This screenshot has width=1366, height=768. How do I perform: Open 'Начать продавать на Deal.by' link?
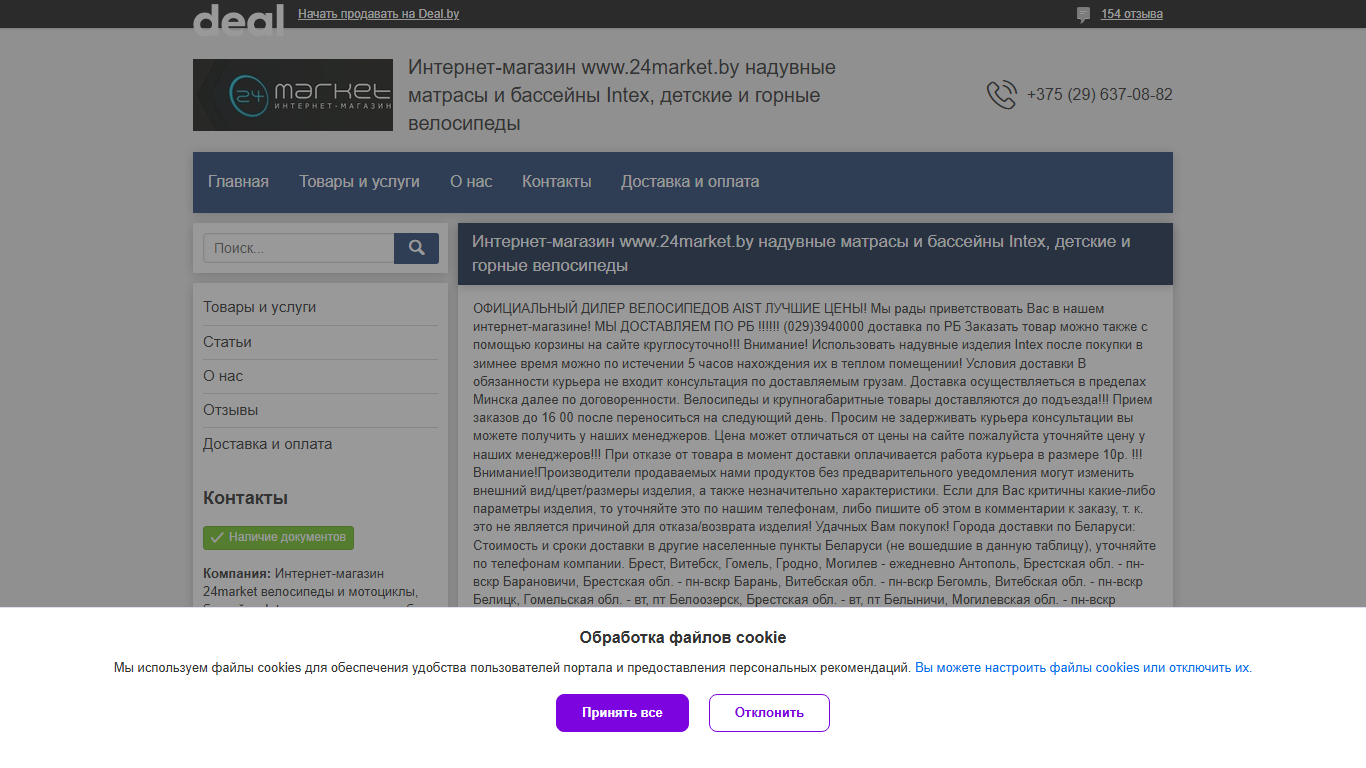[x=378, y=14]
